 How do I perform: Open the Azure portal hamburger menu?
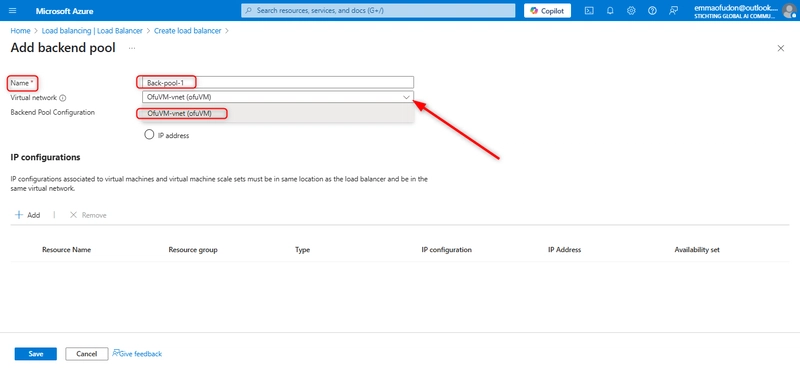tap(13, 11)
